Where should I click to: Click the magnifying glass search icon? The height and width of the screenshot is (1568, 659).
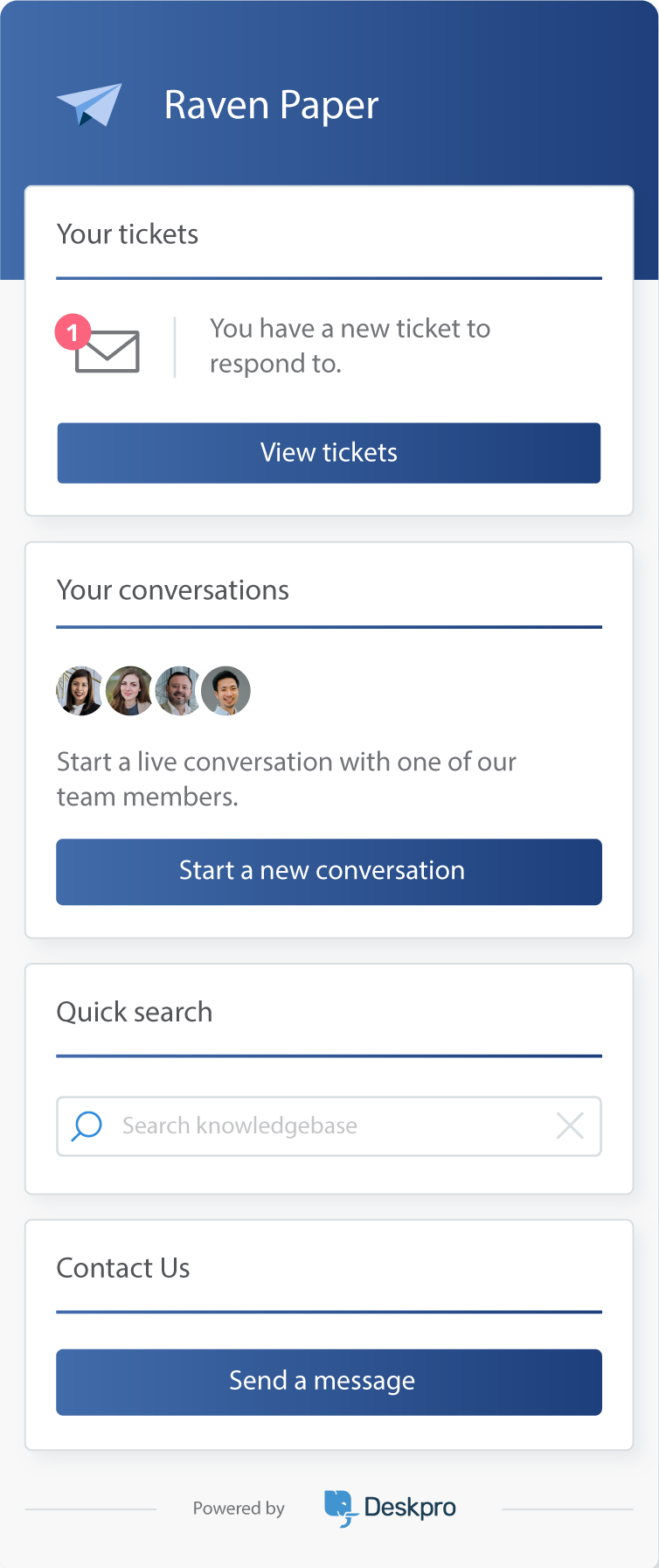point(87,1125)
